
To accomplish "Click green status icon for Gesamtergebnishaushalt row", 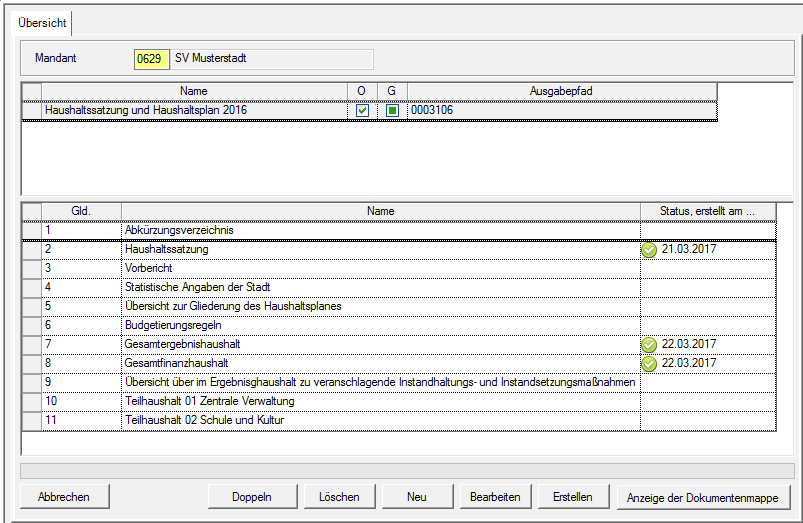I will click(649, 345).
